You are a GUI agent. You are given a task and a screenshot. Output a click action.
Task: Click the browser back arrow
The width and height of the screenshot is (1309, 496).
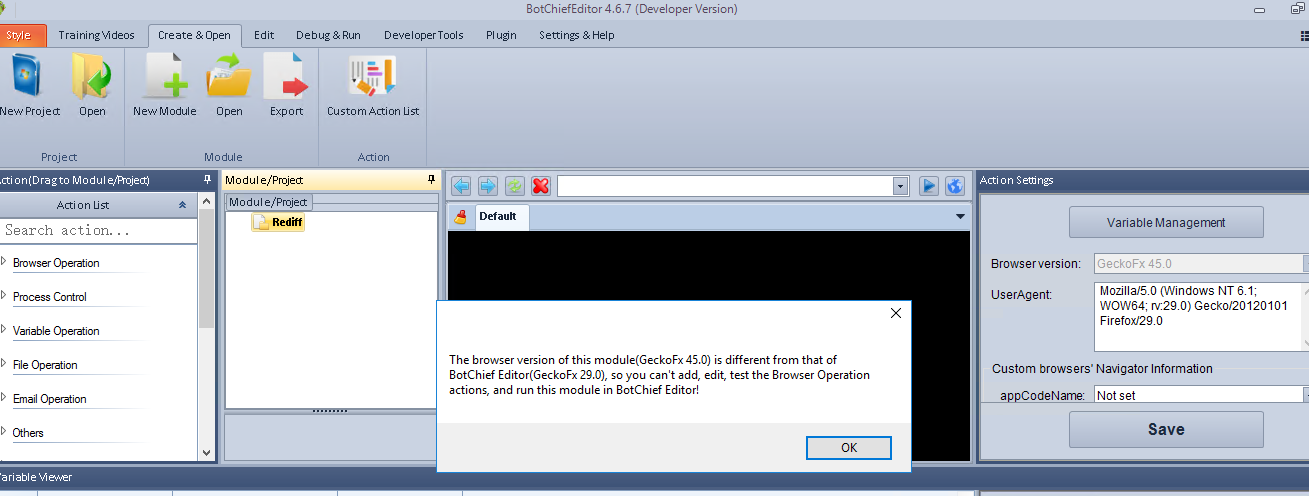(461, 186)
